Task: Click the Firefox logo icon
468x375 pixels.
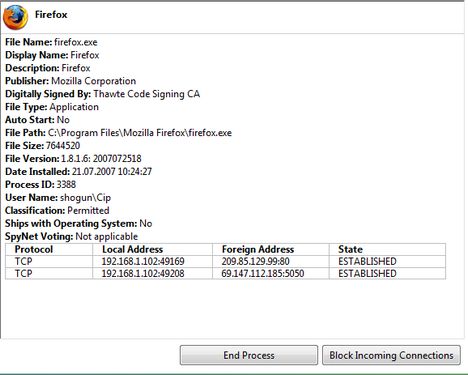Action: (15, 18)
